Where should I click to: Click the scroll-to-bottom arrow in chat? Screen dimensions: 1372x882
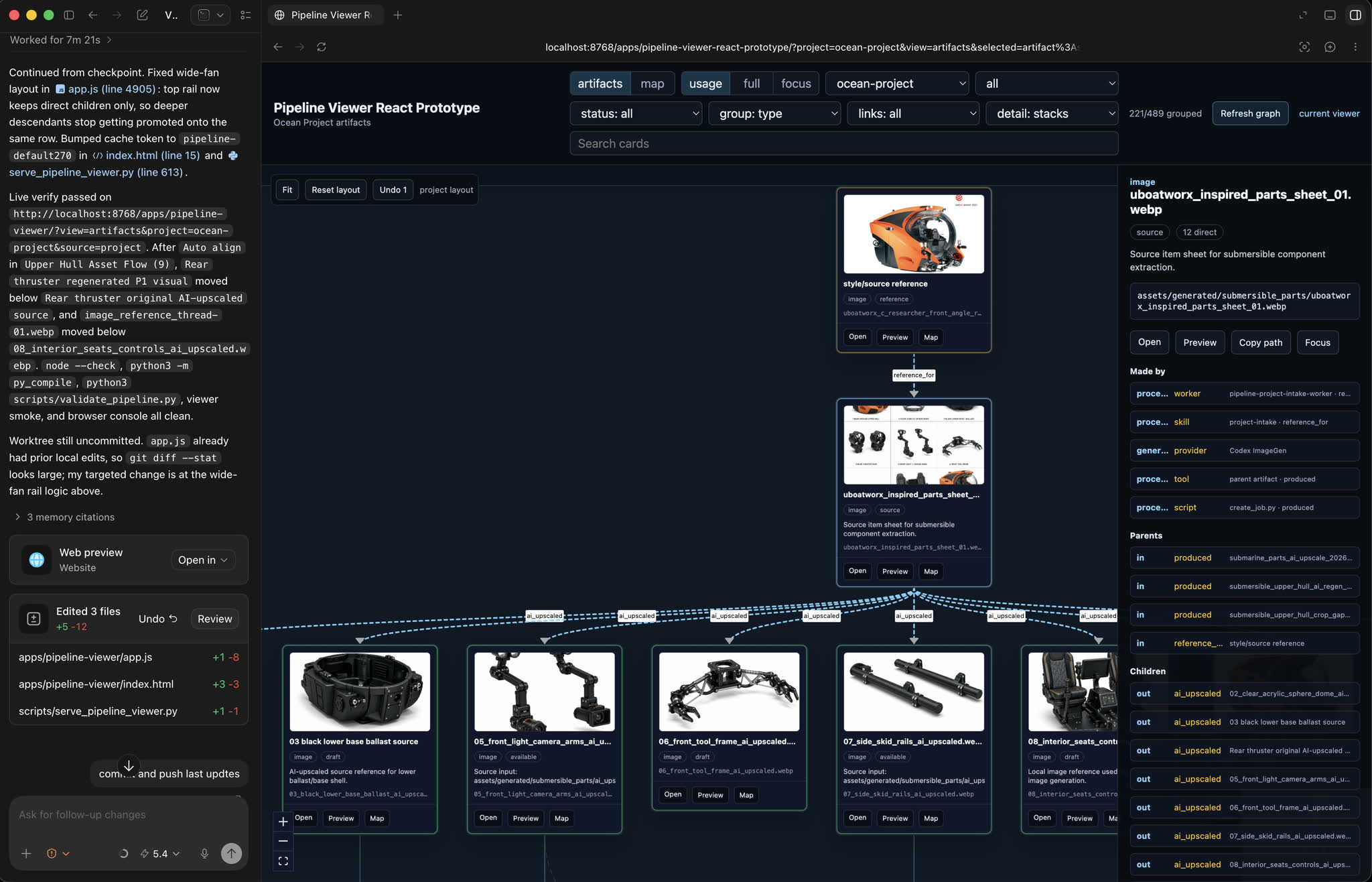[129, 765]
